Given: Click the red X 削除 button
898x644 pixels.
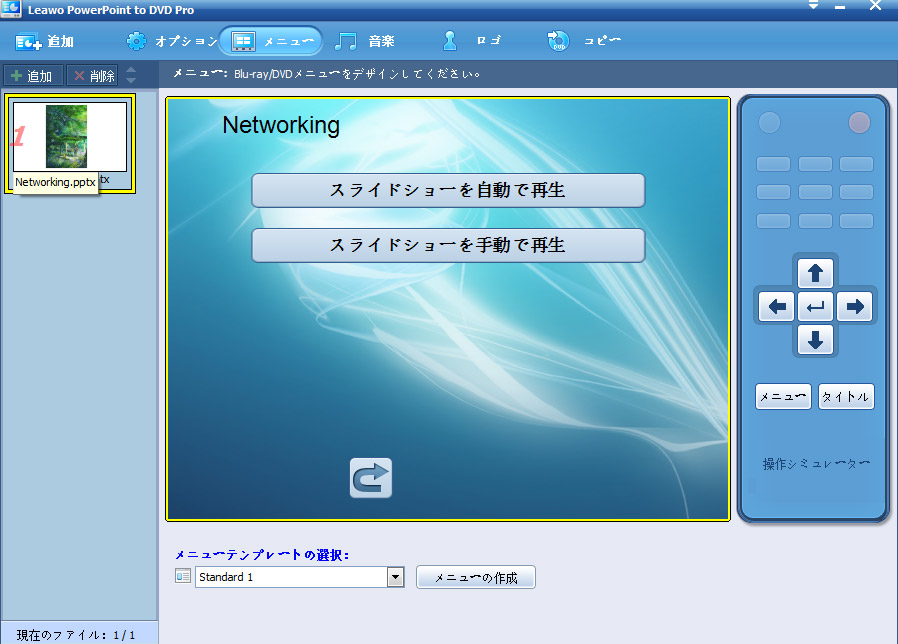Looking at the screenshot, I should (x=93, y=76).
